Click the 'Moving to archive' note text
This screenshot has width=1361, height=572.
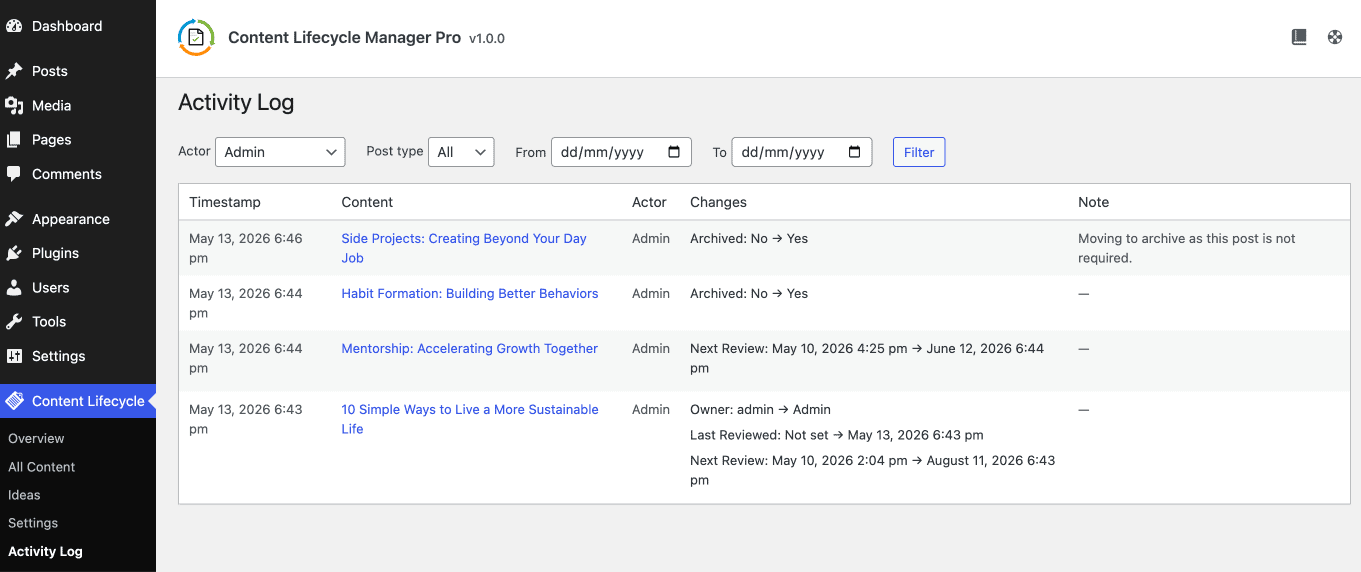[x=1187, y=248]
